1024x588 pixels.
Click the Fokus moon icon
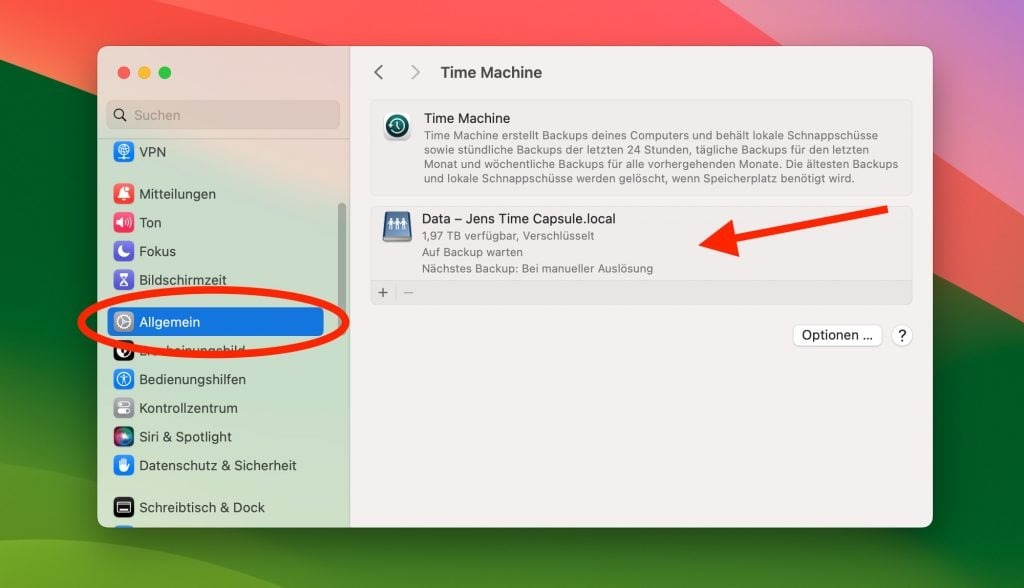pyautogui.click(x=123, y=251)
